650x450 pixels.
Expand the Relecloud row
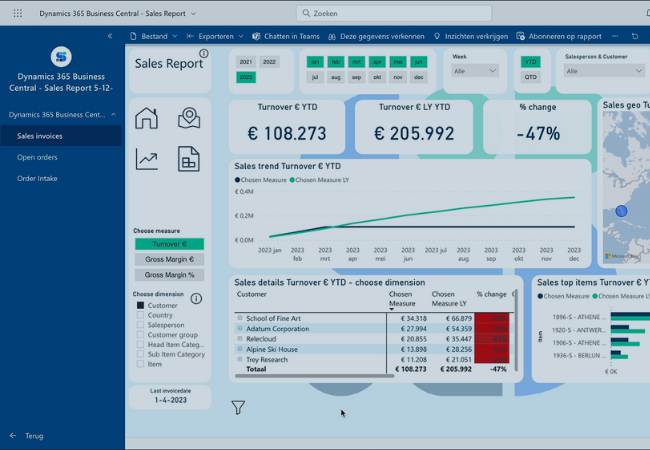tap(240, 339)
